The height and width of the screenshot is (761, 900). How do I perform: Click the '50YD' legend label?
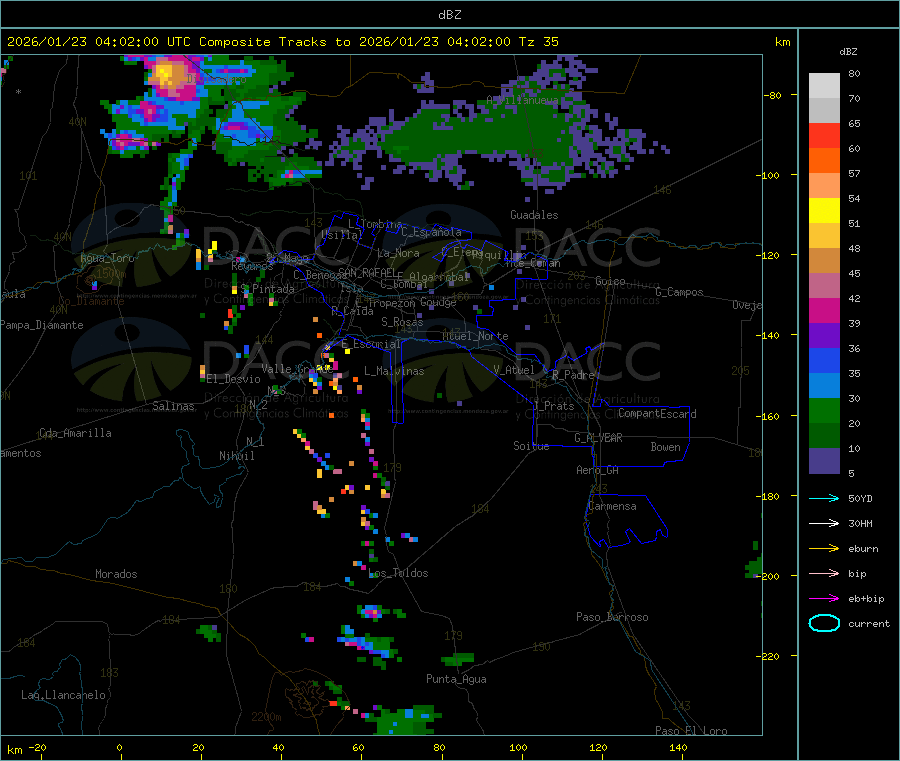coord(860,498)
